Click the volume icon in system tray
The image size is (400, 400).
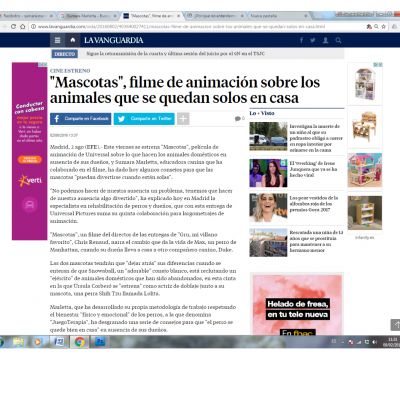(375, 342)
